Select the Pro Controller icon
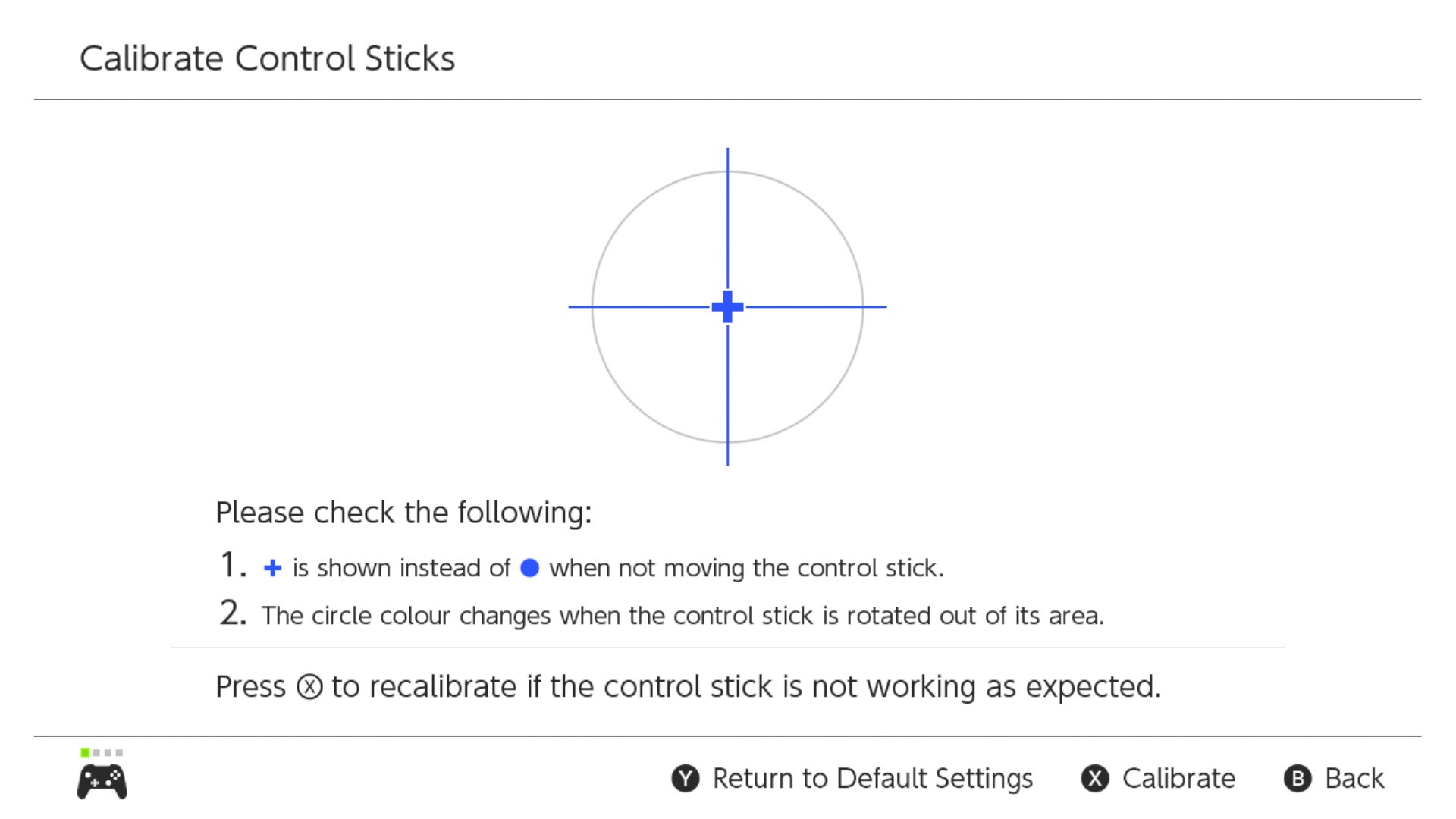Screen dimensions: 1456x819 (102, 782)
